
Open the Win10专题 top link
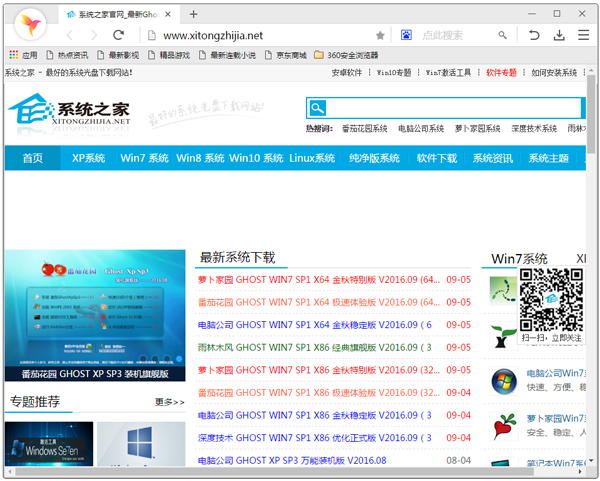coord(394,73)
